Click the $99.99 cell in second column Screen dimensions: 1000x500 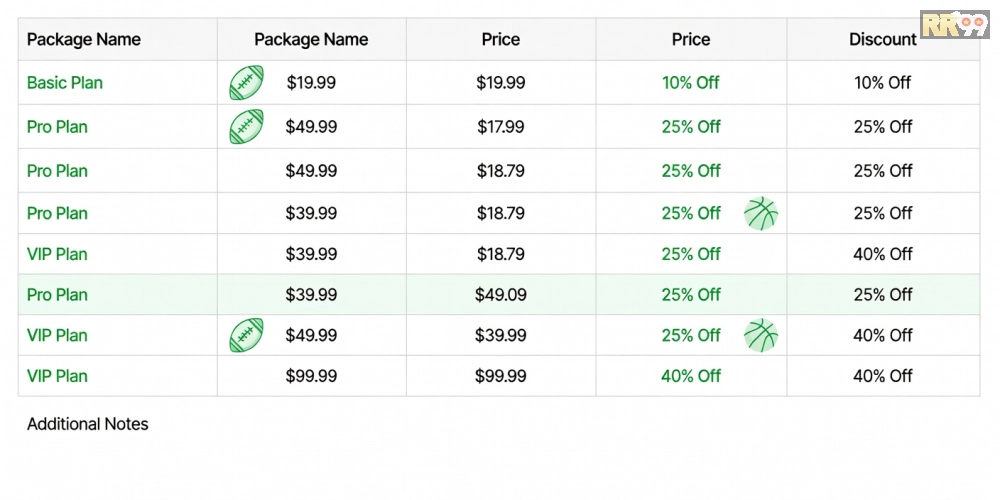pos(311,376)
